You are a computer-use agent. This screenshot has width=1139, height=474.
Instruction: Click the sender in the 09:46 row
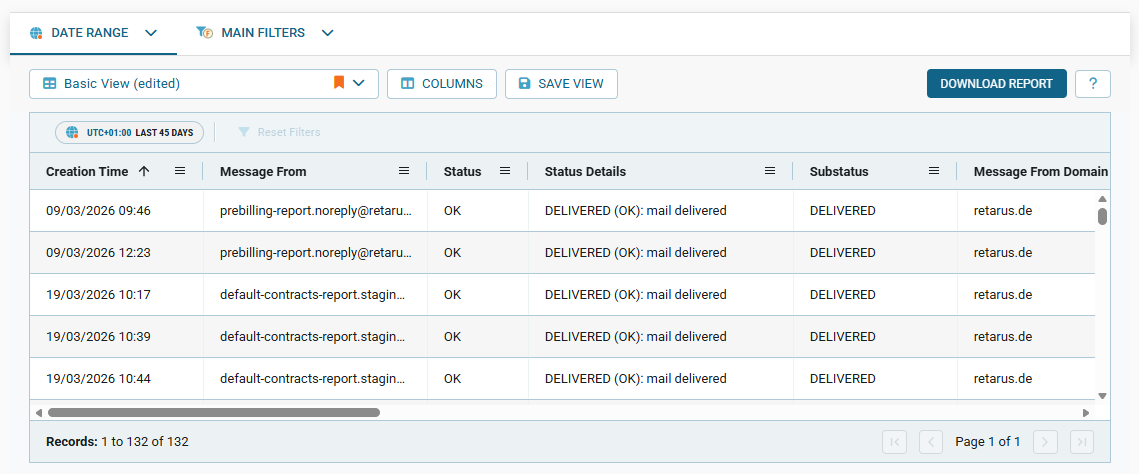pyautogui.click(x=315, y=211)
